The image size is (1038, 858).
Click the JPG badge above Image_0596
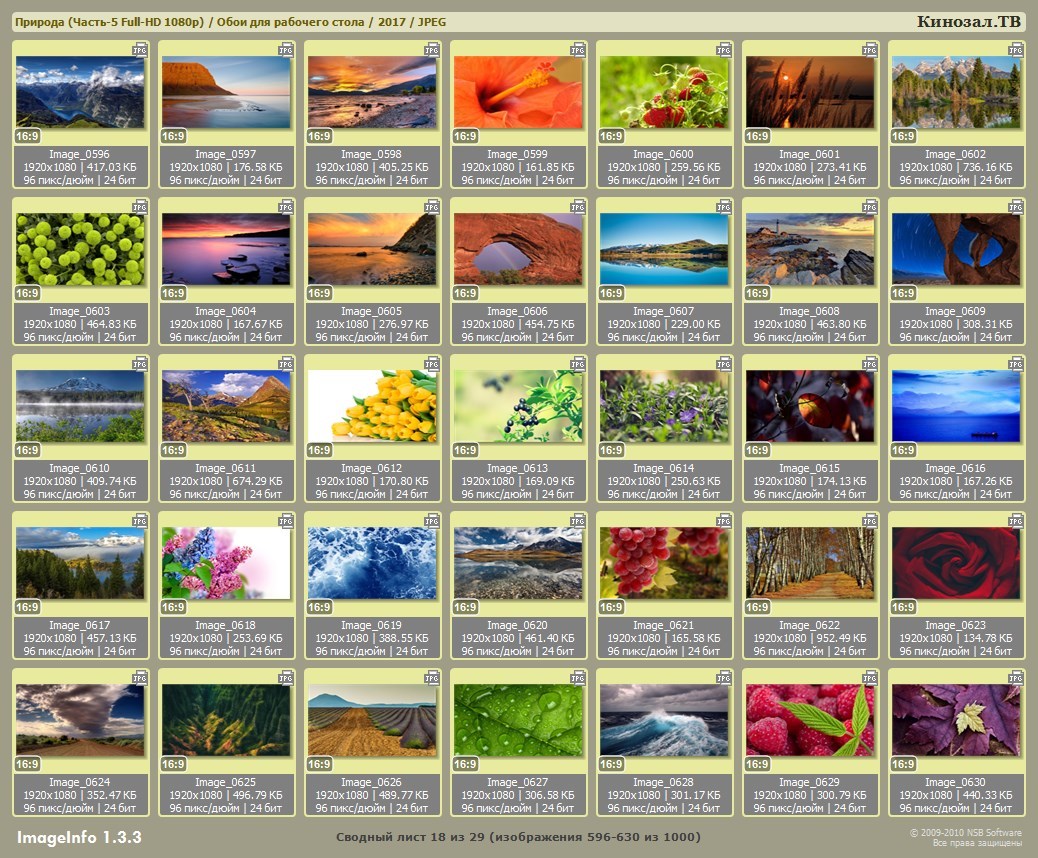139,49
